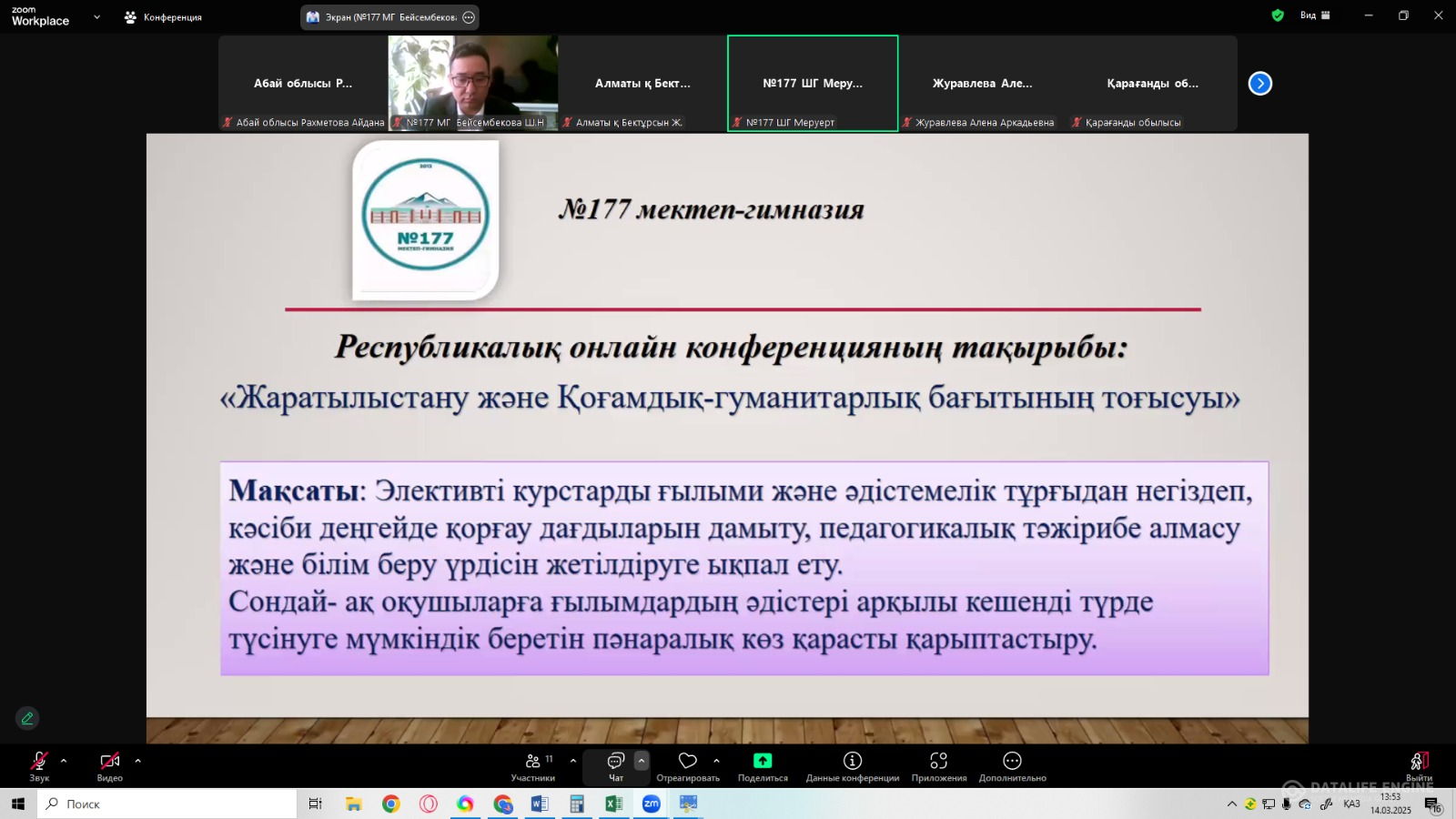Expand the video settings arrow
The height and width of the screenshot is (819, 1456).
pos(137,761)
